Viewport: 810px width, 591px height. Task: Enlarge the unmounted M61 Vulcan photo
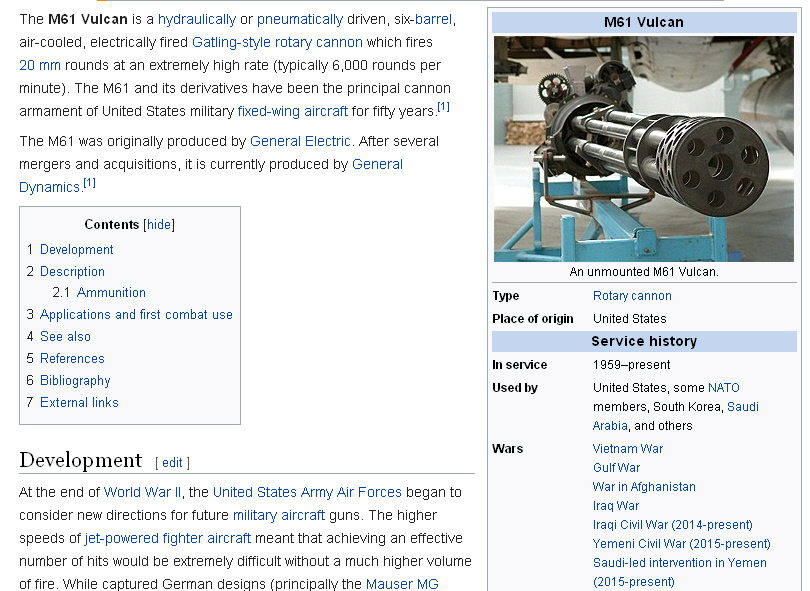click(x=644, y=149)
